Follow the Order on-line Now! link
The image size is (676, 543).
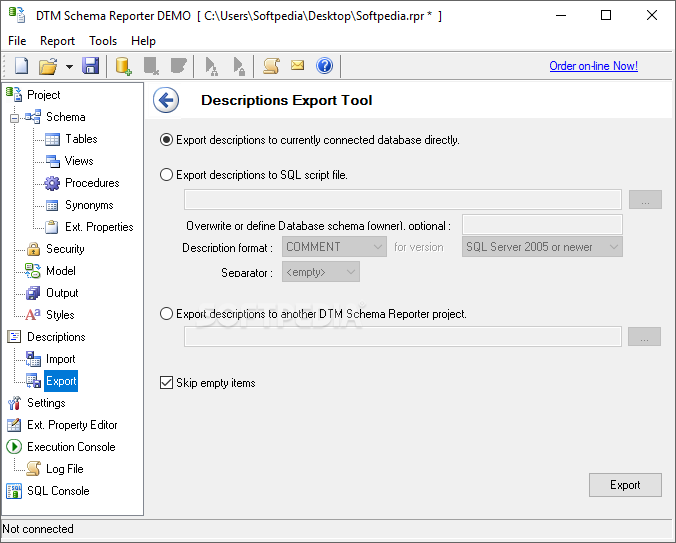point(593,66)
